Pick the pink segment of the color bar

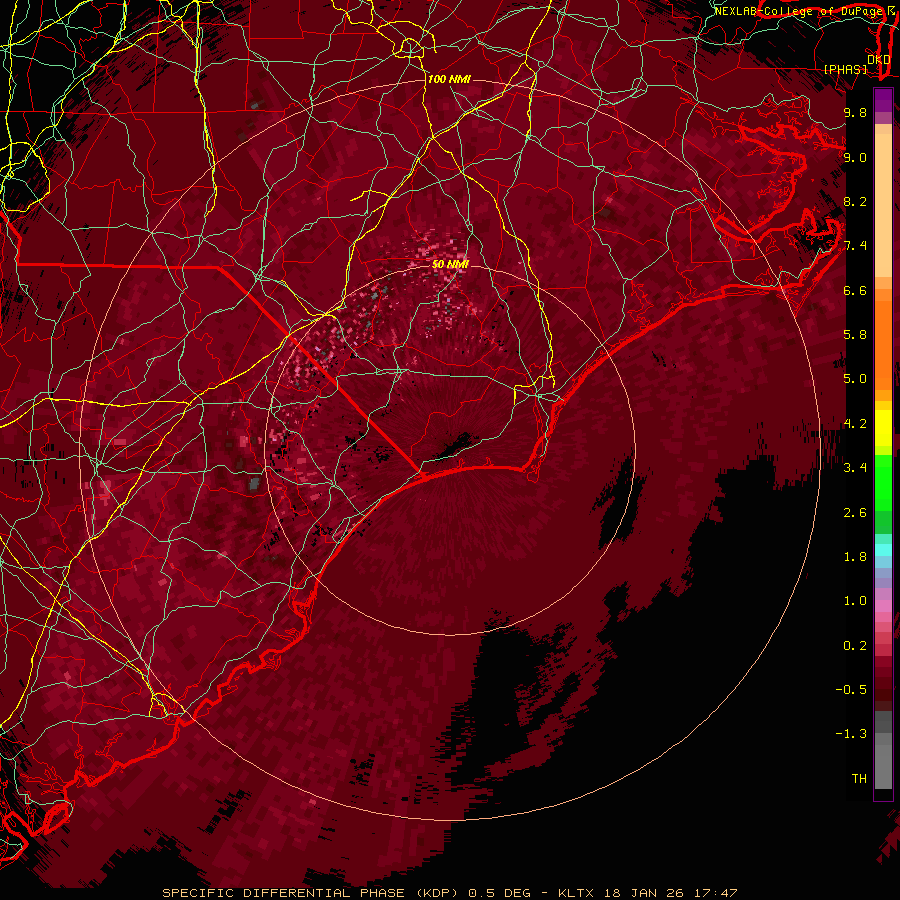[883, 606]
